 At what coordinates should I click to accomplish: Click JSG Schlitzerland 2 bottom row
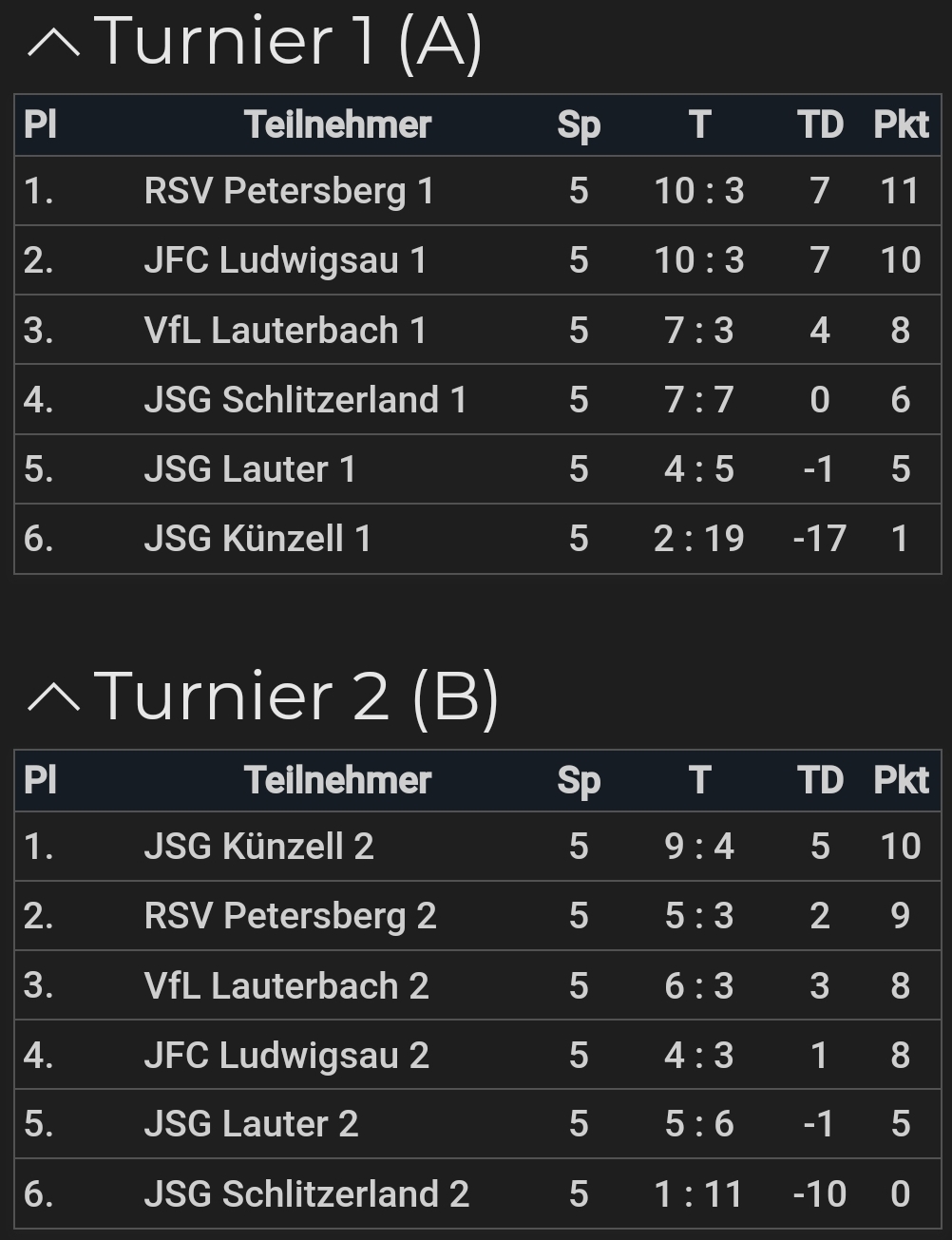(478, 1193)
